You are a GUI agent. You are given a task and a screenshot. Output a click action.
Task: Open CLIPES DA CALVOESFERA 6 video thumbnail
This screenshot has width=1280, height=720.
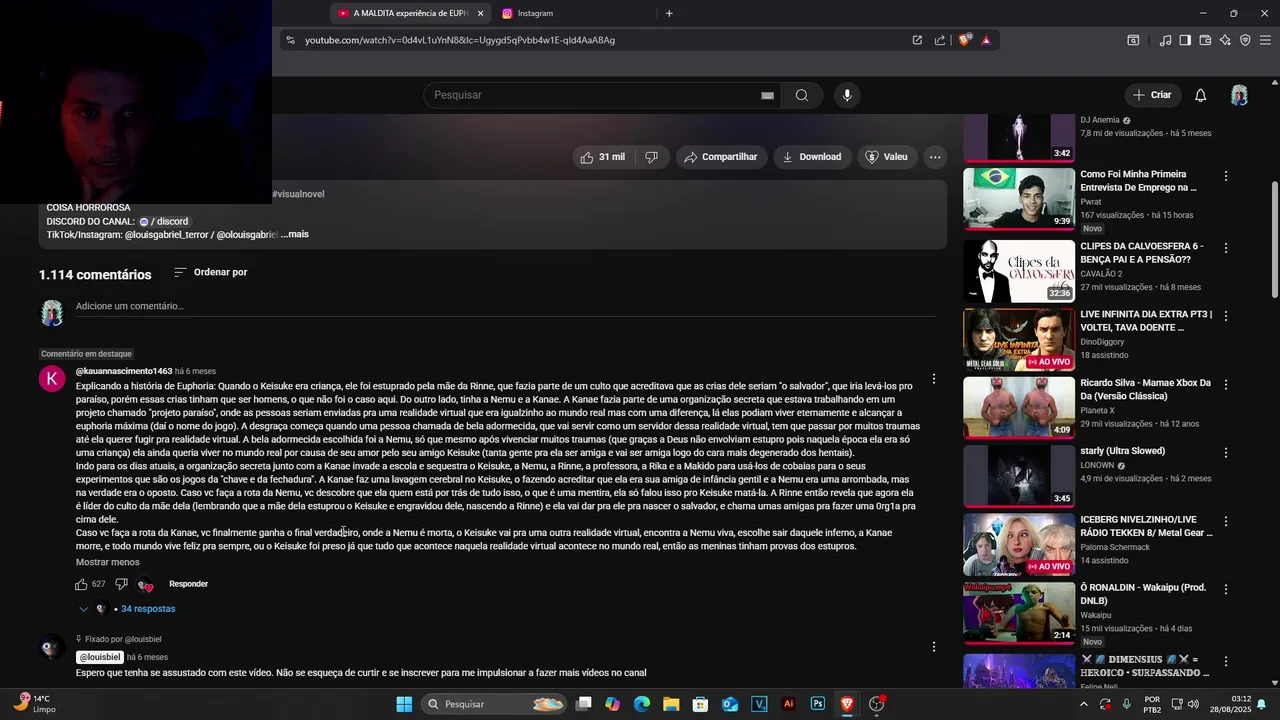click(x=1019, y=271)
